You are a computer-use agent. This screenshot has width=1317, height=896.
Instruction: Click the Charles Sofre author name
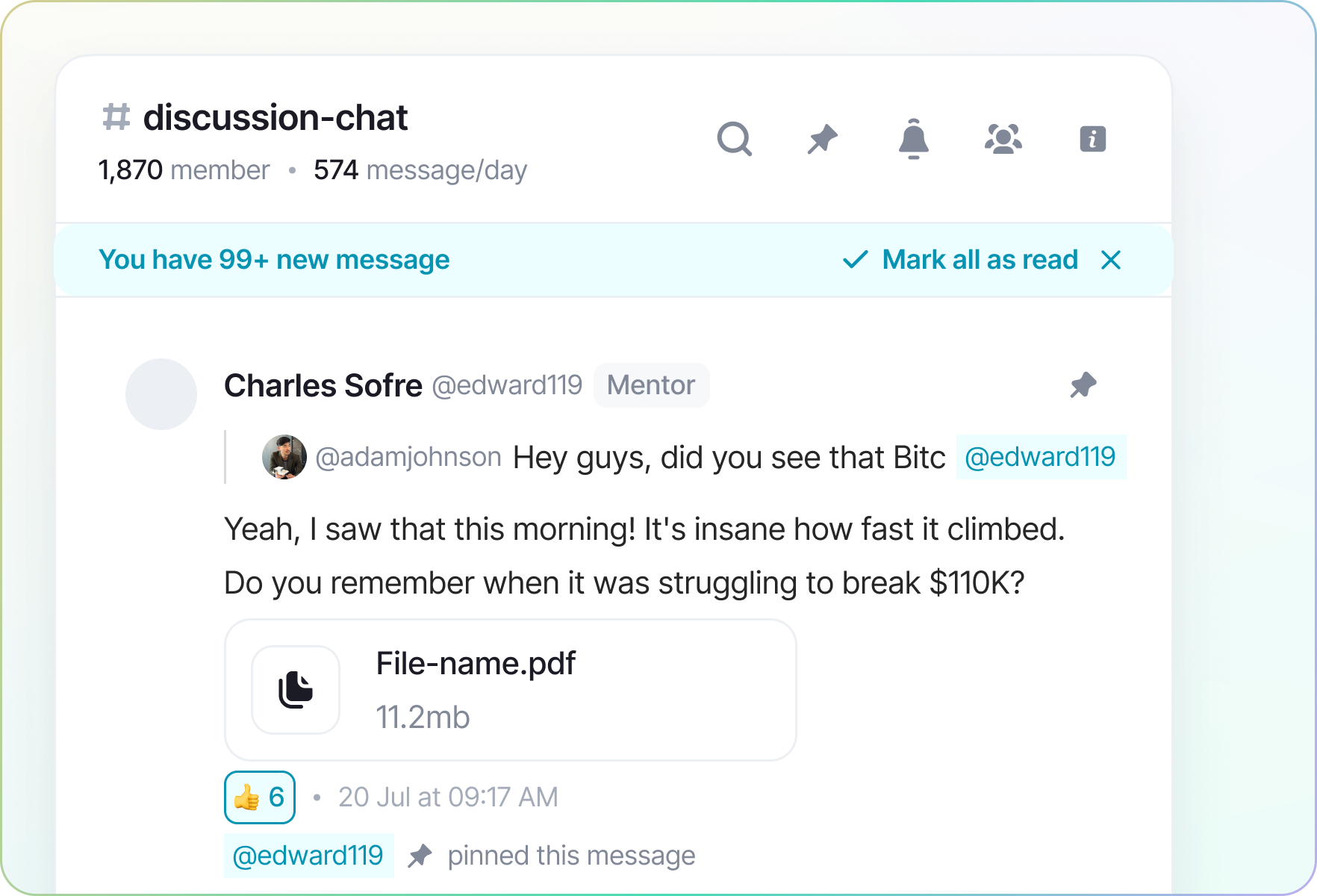323,385
